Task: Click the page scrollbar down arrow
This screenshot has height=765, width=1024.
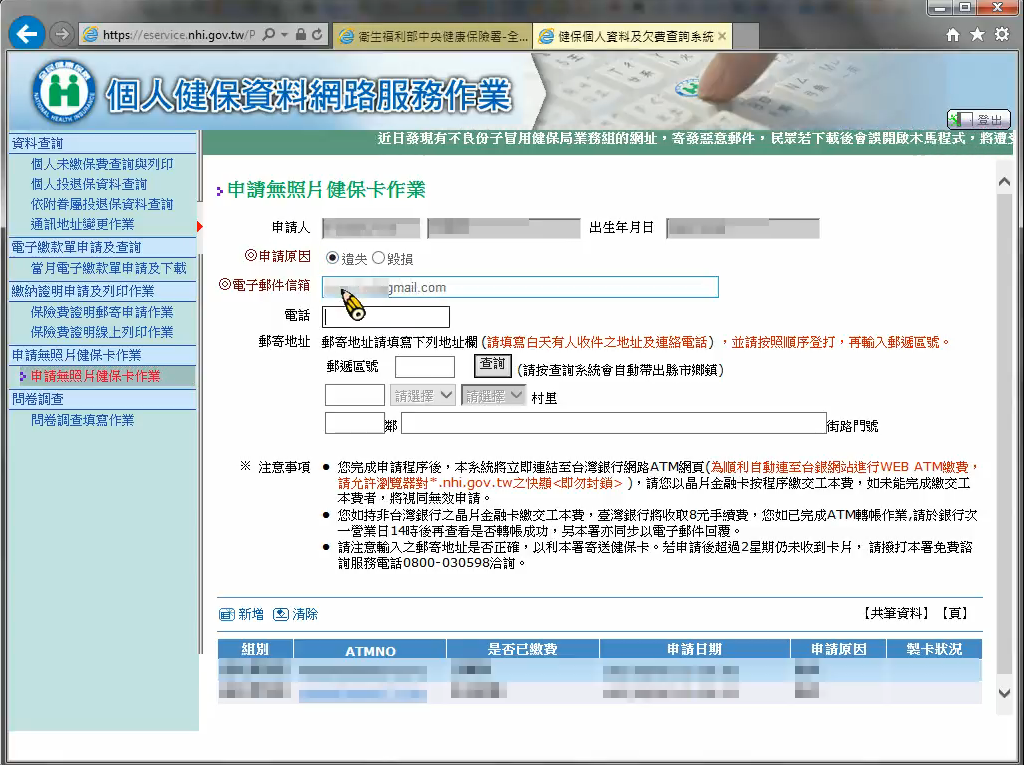Action: (1005, 692)
